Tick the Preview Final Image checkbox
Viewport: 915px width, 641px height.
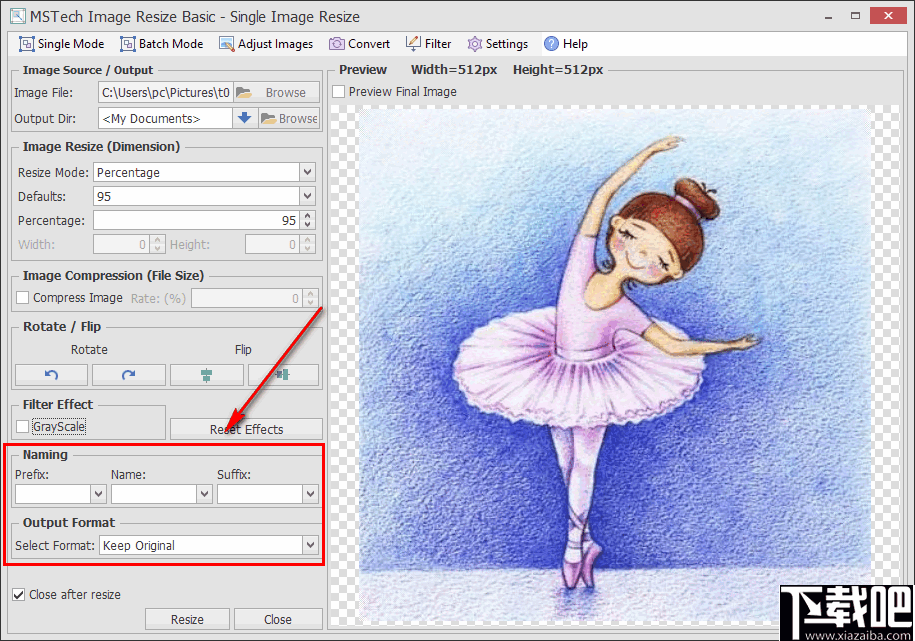pos(339,92)
